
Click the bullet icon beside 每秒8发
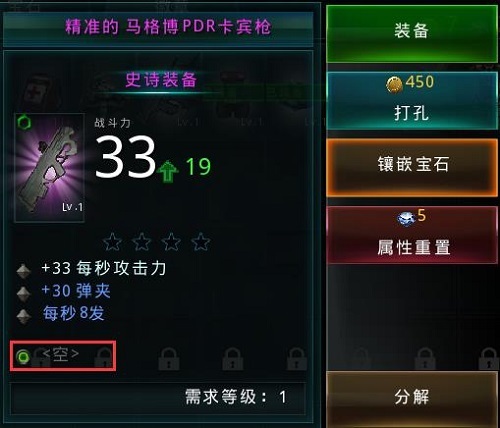click(x=24, y=317)
